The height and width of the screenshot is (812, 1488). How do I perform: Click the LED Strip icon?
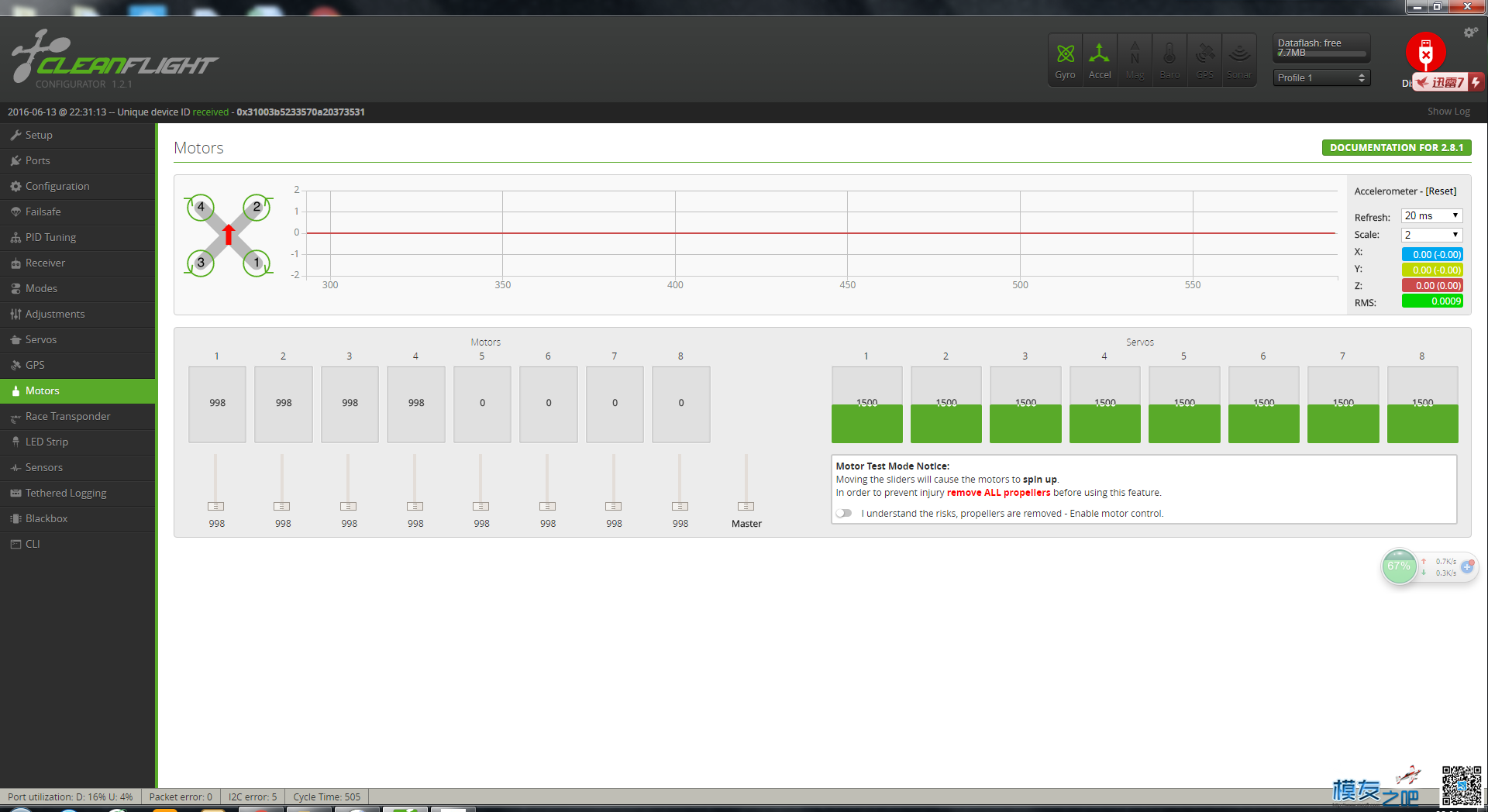(x=15, y=442)
